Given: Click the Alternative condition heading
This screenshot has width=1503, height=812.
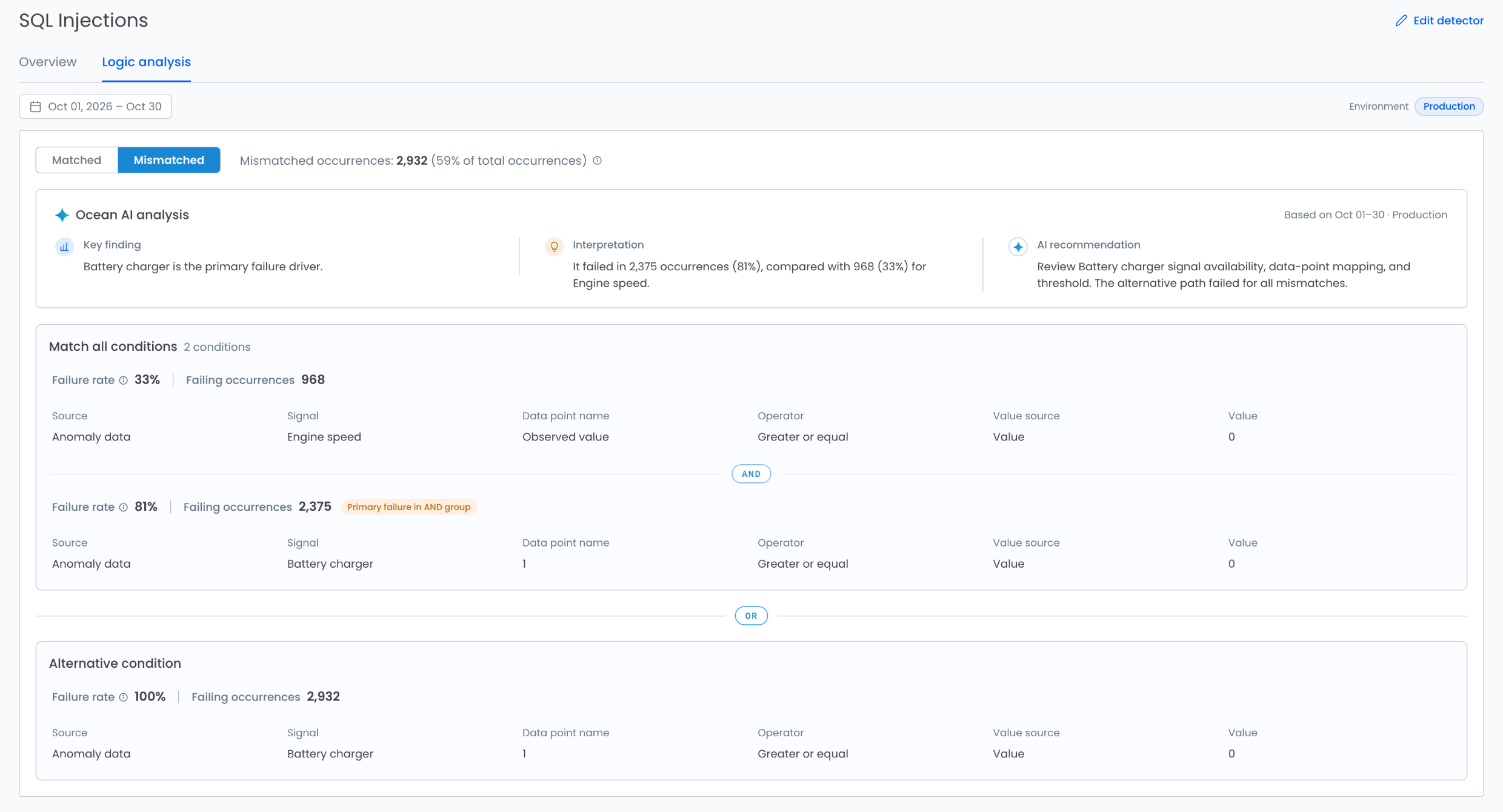Looking at the screenshot, I should coord(115,664).
